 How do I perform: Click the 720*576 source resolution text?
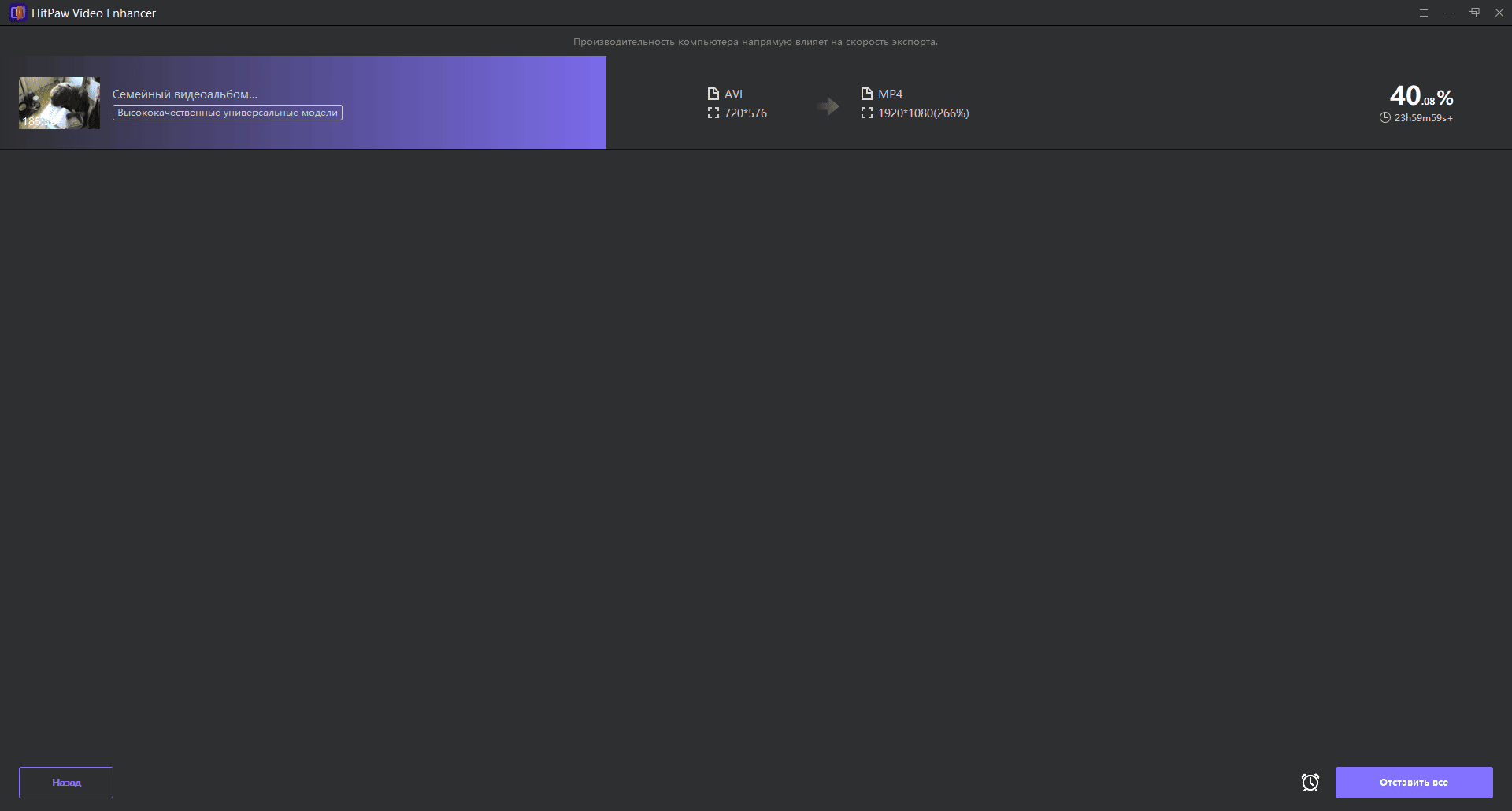pos(745,113)
